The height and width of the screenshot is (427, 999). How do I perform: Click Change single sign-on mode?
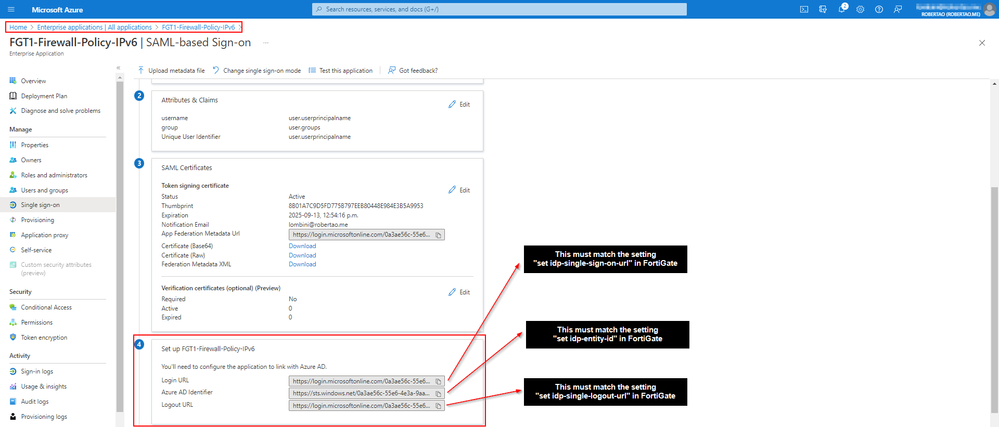tap(257, 71)
